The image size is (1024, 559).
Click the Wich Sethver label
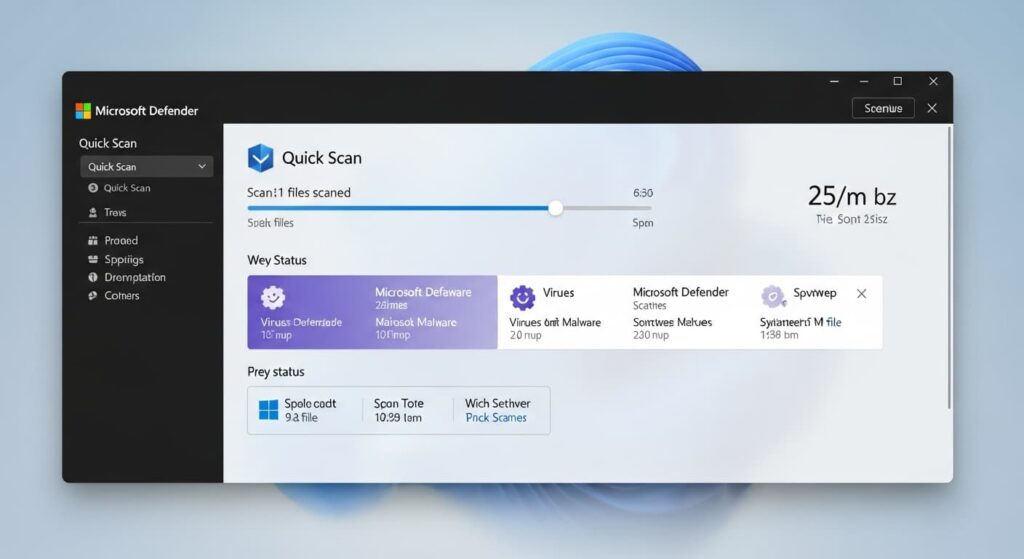pos(498,404)
